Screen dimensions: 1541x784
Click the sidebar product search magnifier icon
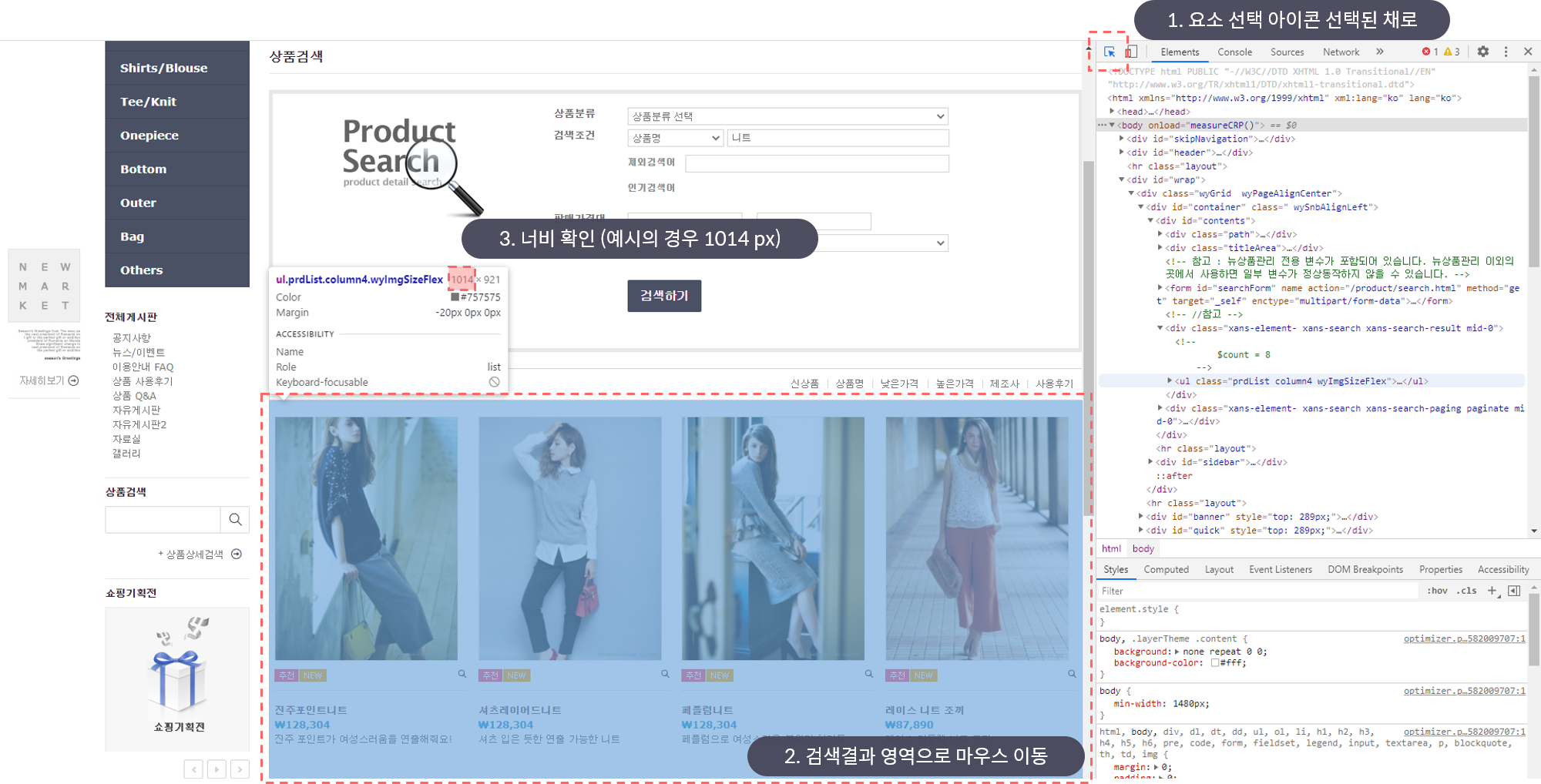235,520
